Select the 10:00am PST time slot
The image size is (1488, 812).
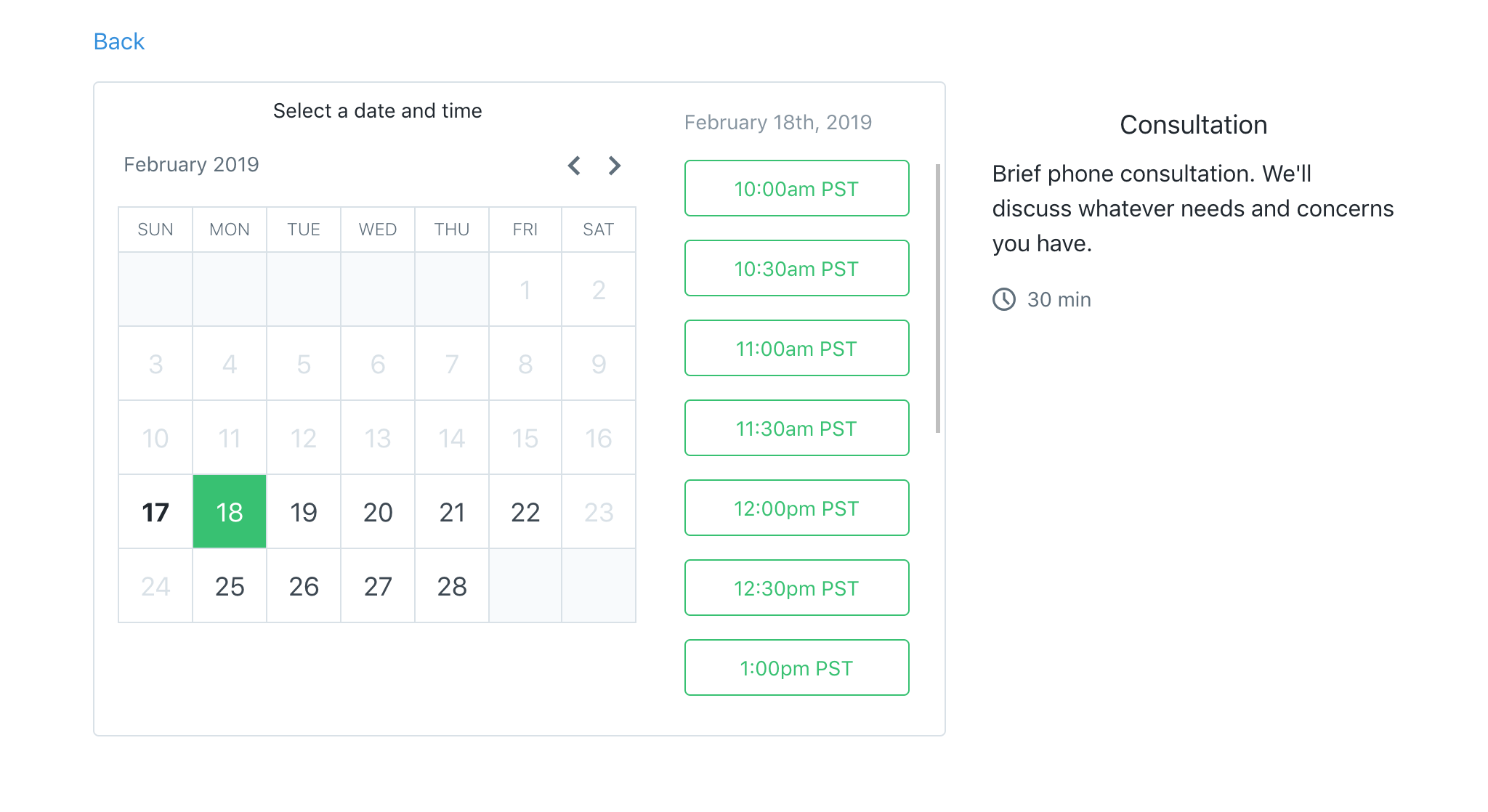[796, 189]
